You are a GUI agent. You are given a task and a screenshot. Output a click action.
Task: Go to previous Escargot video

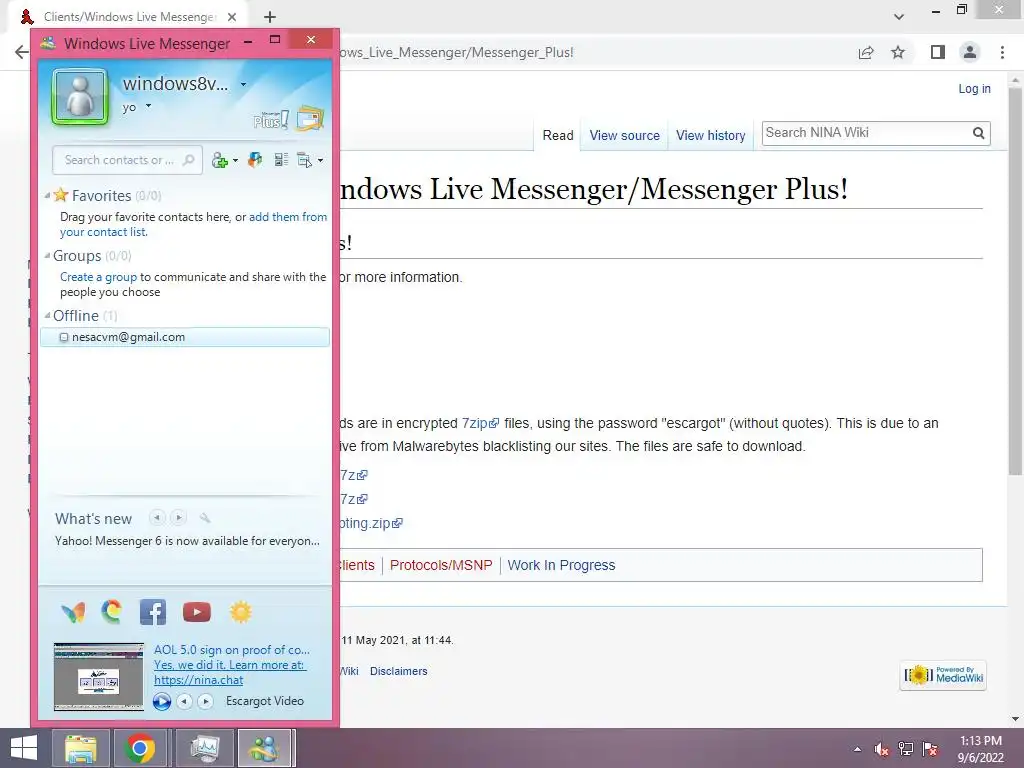point(185,701)
